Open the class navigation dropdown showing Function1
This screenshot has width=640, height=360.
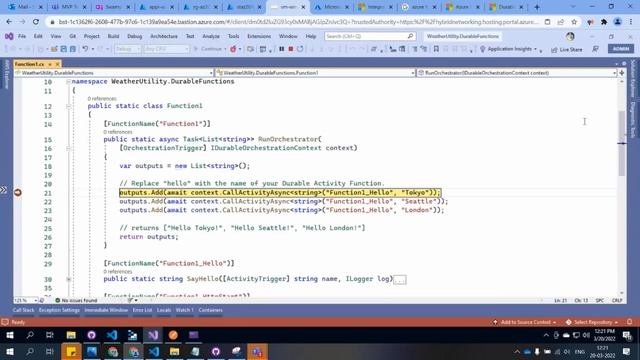[x=315, y=73]
